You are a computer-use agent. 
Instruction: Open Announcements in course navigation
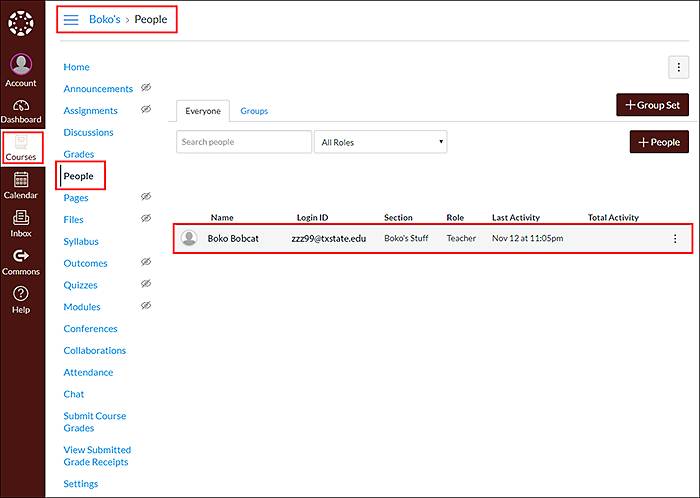coord(98,89)
